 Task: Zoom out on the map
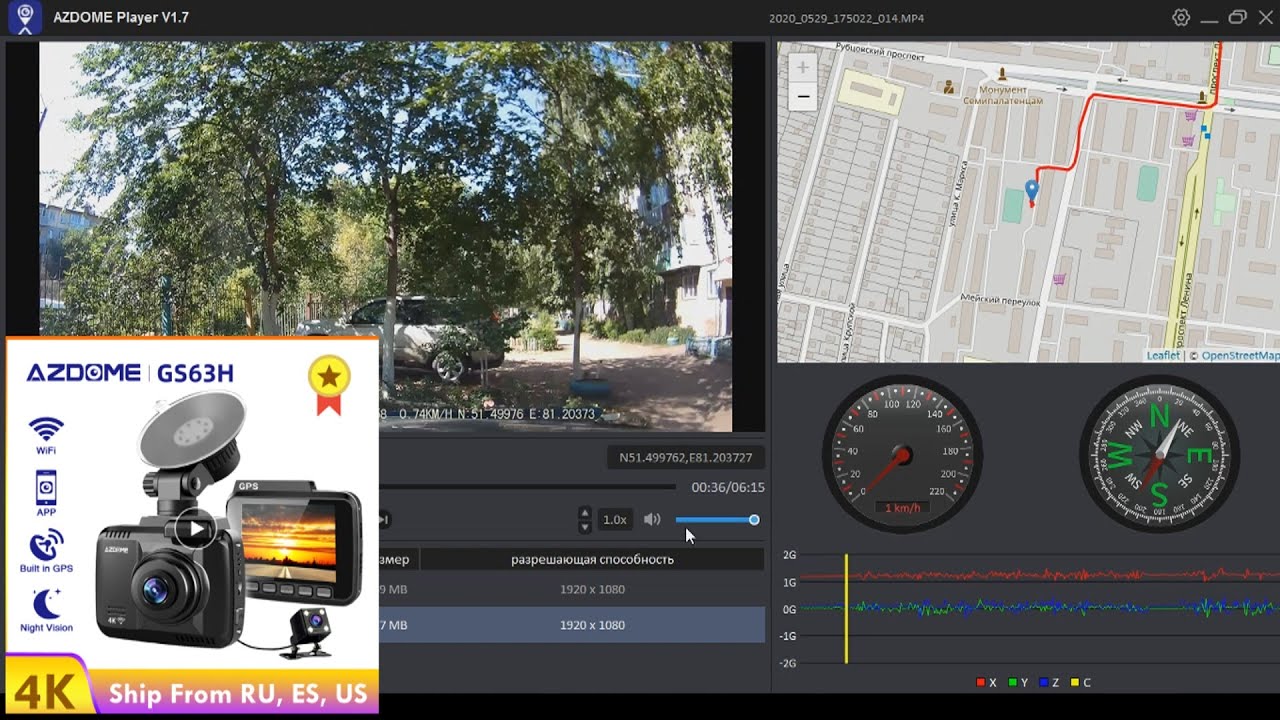(x=803, y=97)
